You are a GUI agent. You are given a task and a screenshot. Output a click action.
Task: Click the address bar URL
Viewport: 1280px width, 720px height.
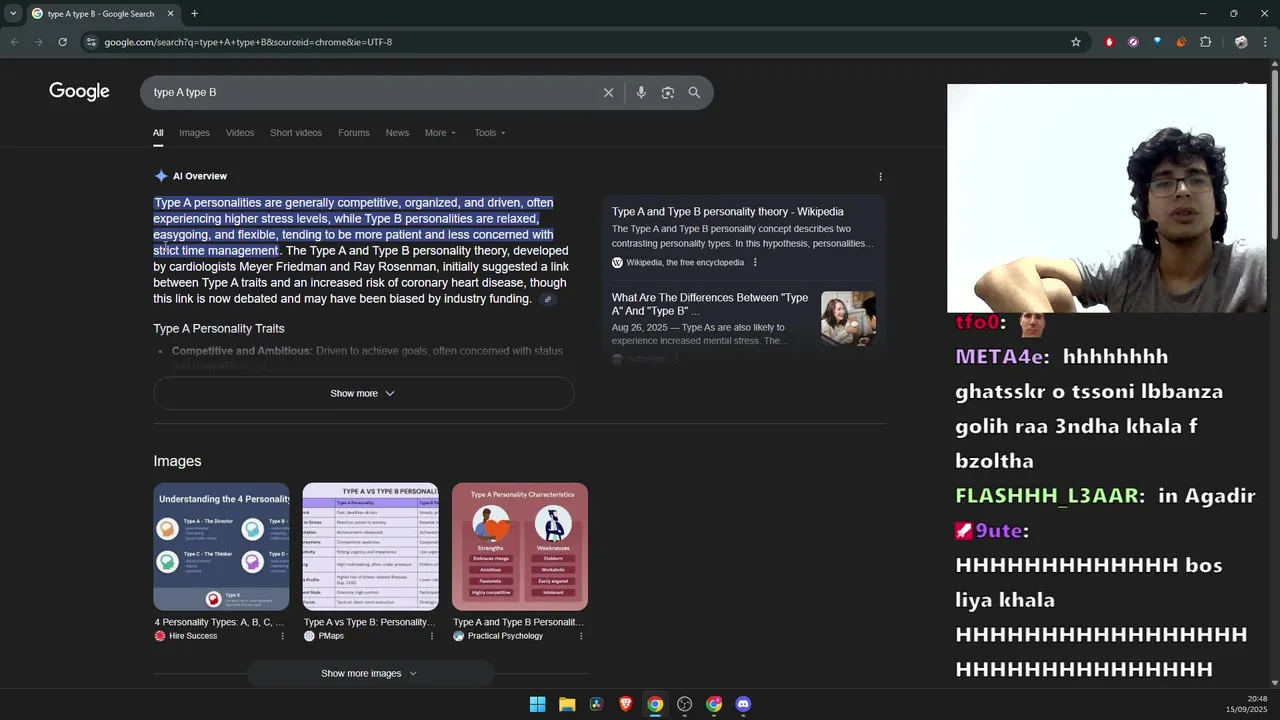(x=248, y=42)
